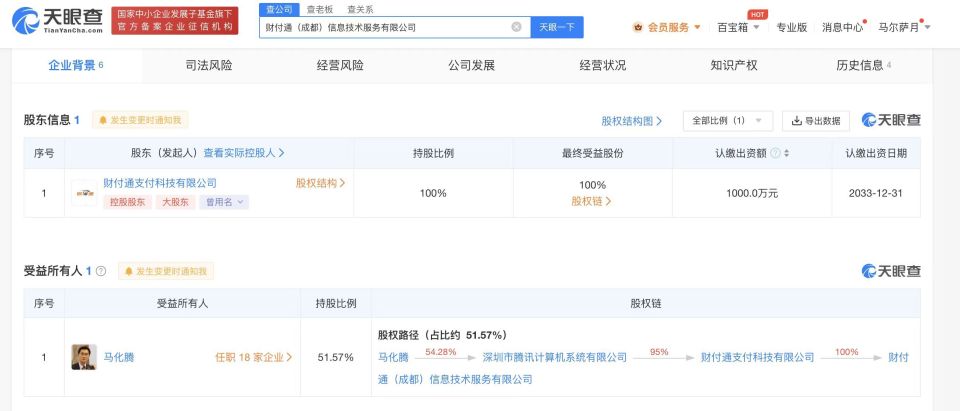This screenshot has height=411, width=960.
Task: Click 马化腾 in the equity path
Action: [393, 357]
